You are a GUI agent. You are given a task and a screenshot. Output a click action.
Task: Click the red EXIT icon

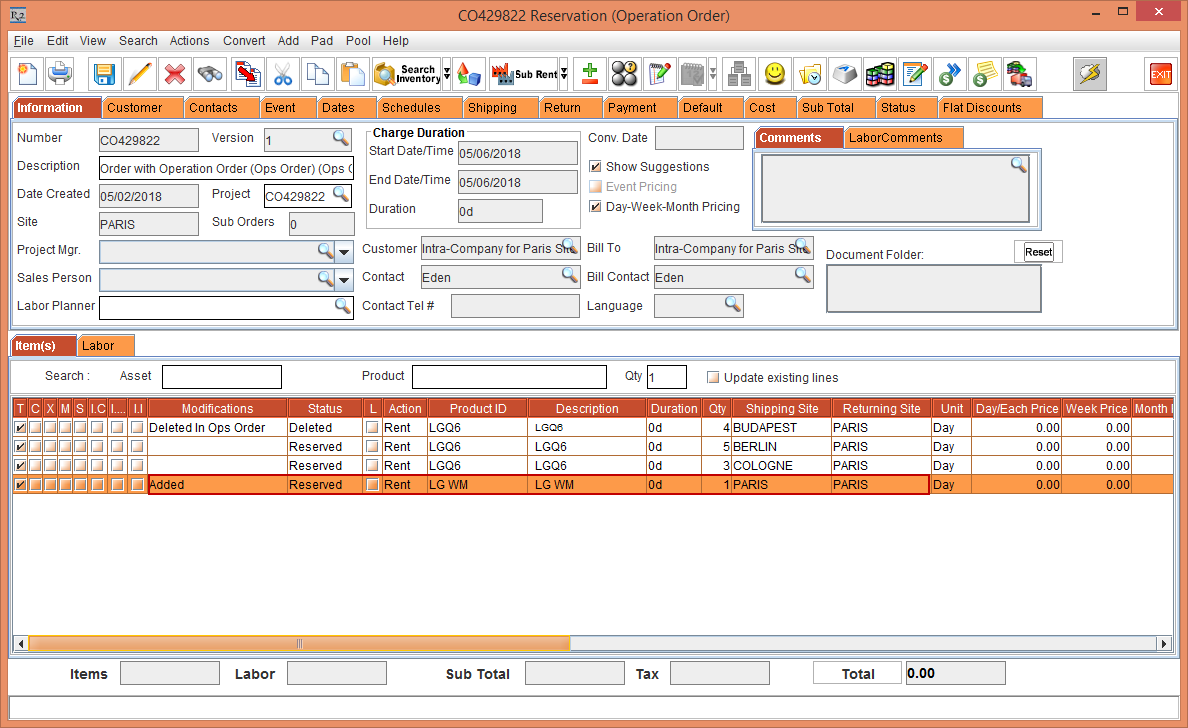tap(1160, 74)
